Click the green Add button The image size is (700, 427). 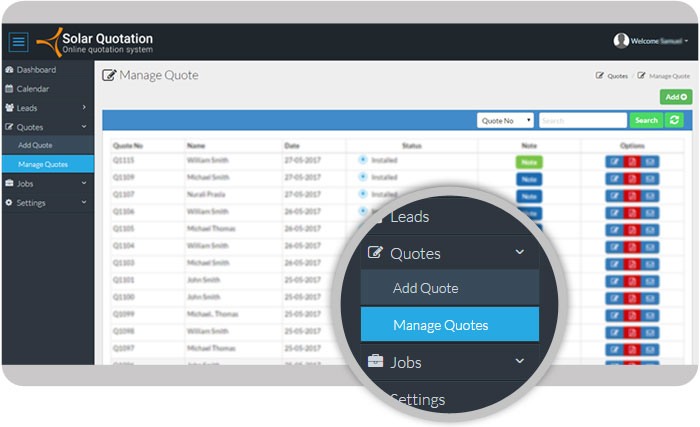[675, 97]
